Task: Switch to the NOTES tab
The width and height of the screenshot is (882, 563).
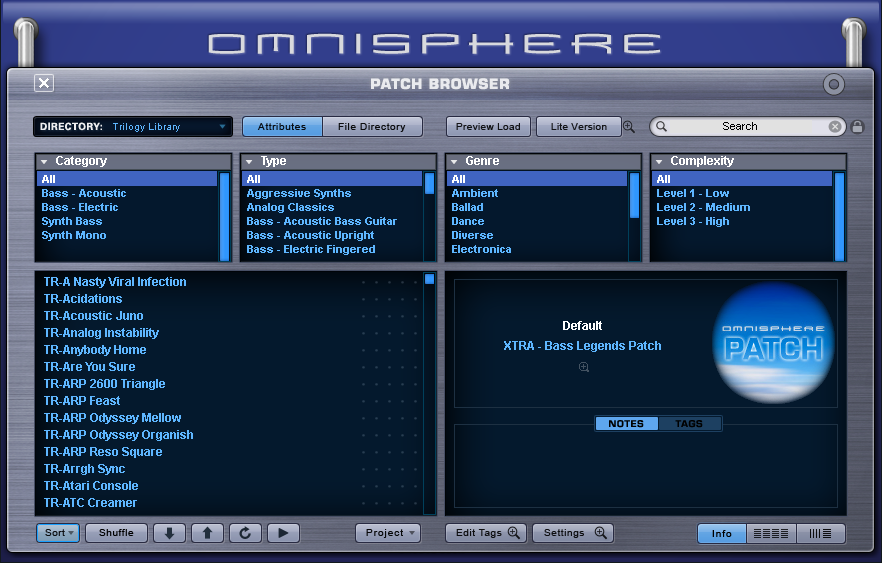Action: tap(626, 424)
